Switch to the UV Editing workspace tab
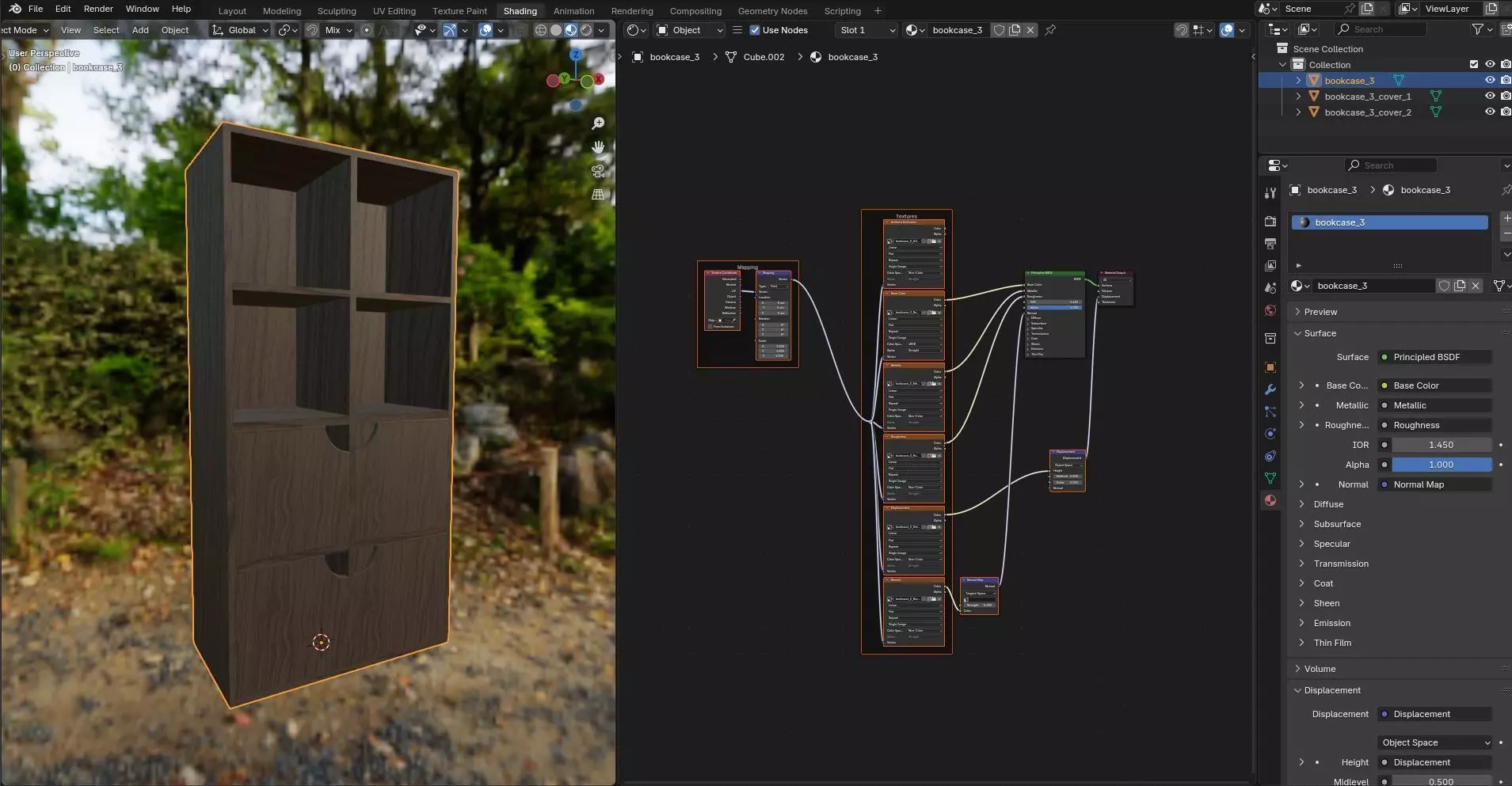Image resolution: width=1512 pixels, height=786 pixels. [394, 11]
